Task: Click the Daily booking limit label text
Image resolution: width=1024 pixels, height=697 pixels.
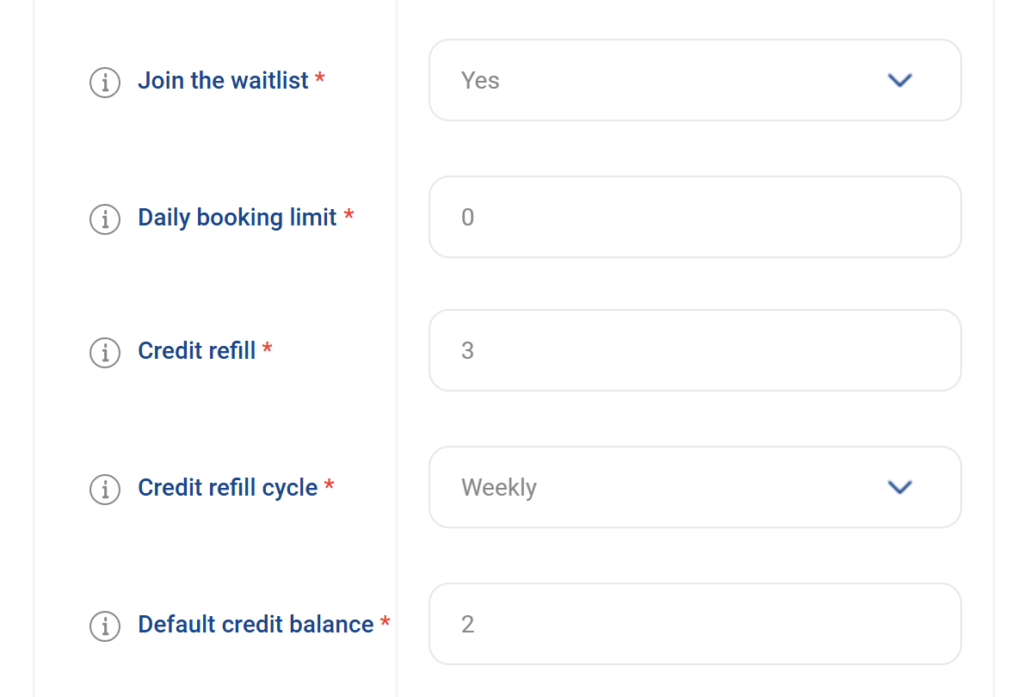Action: click(x=237, y=217)
